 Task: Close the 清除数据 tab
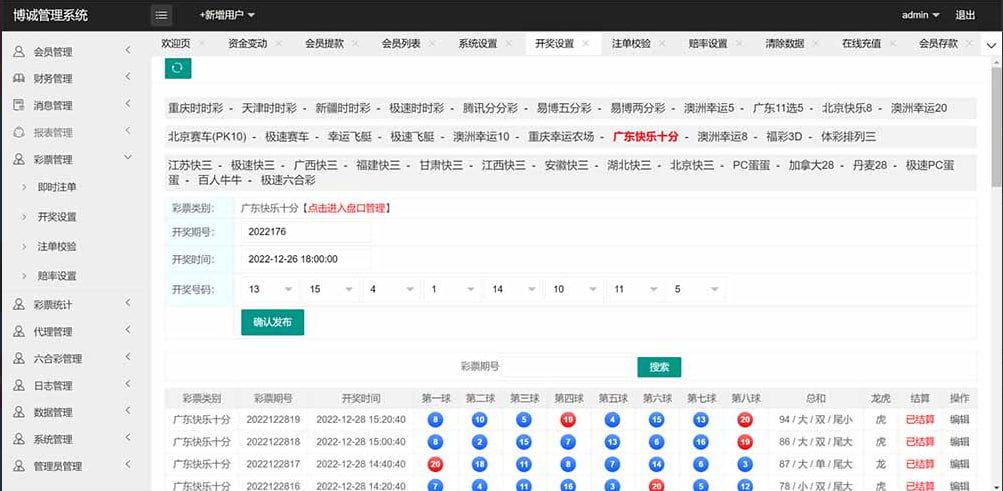coord(816,43)
